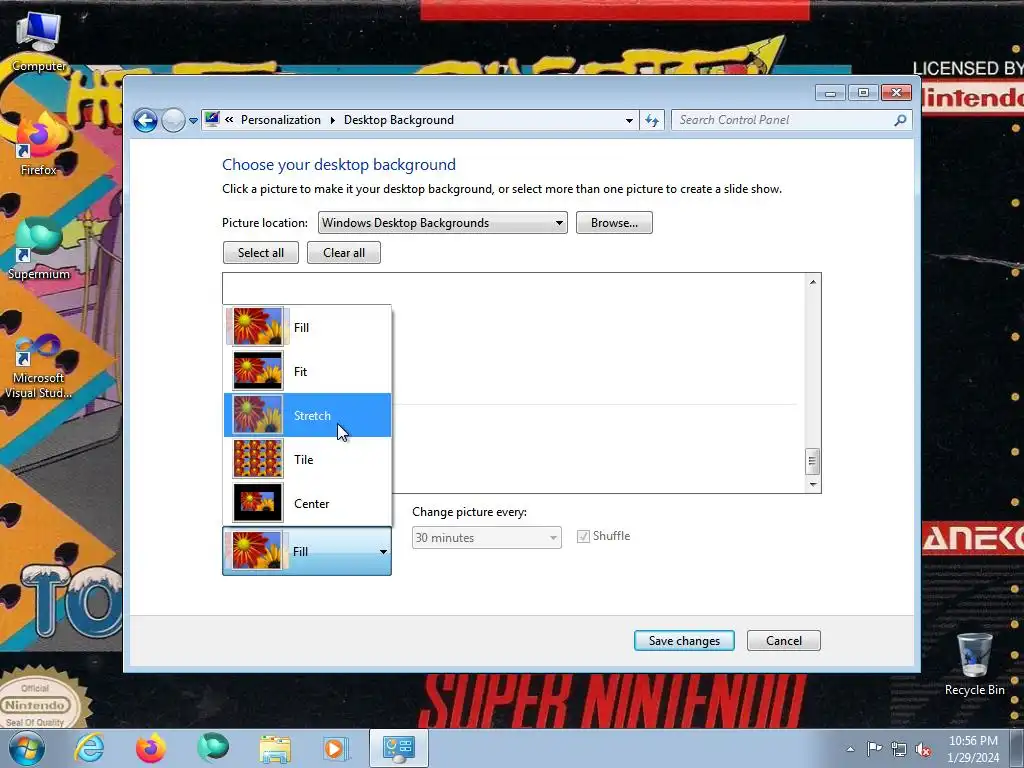Click the scrollbar up arrow in picture list
Image resolution: width=1024 pixels, height=768 pixels.
(813, 282)
